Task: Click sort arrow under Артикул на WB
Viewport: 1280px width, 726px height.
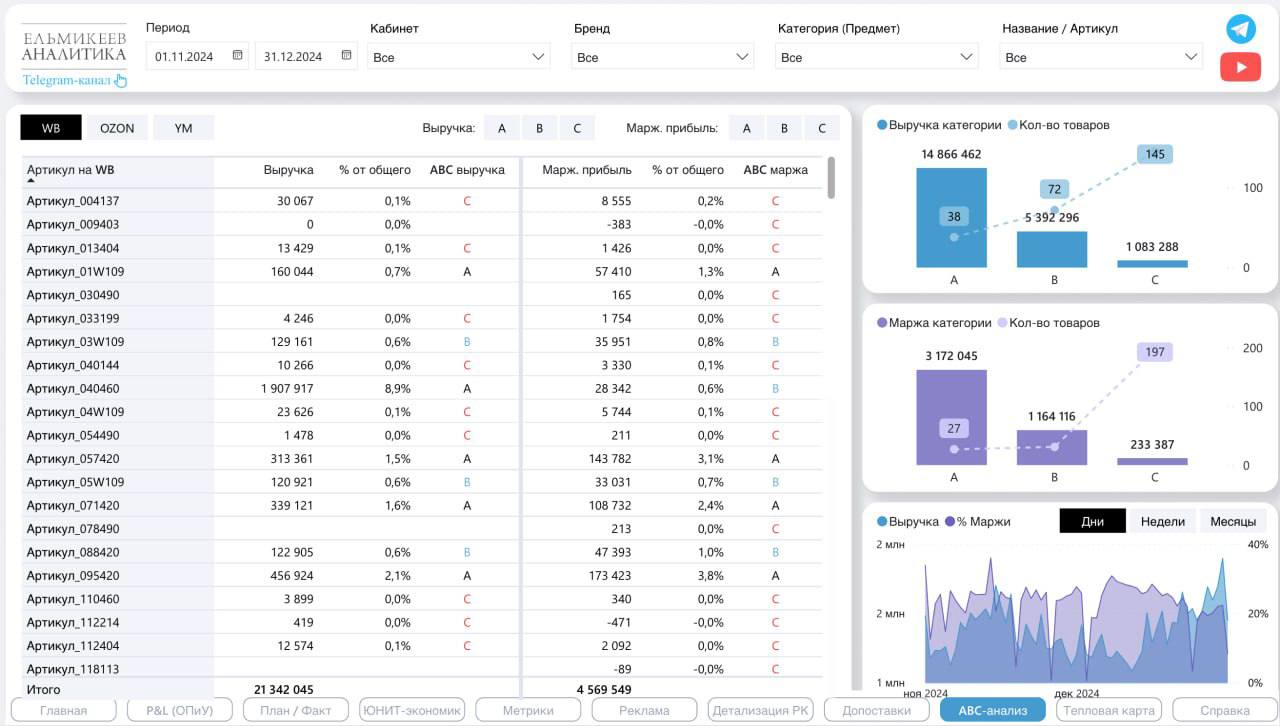Action: pyautogui.click(x=31, y=181)
